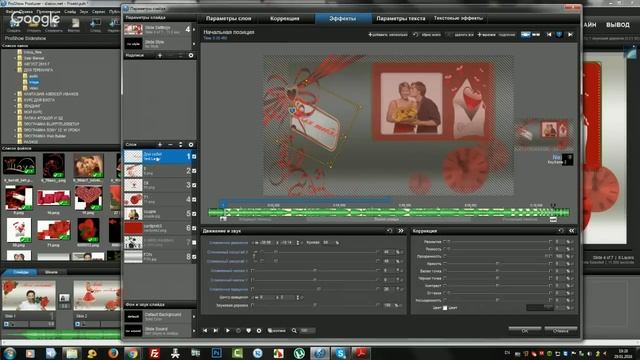This screenshot has width=640, height=360.
Task: Cancel the slide options dialog
Action: 560,330
